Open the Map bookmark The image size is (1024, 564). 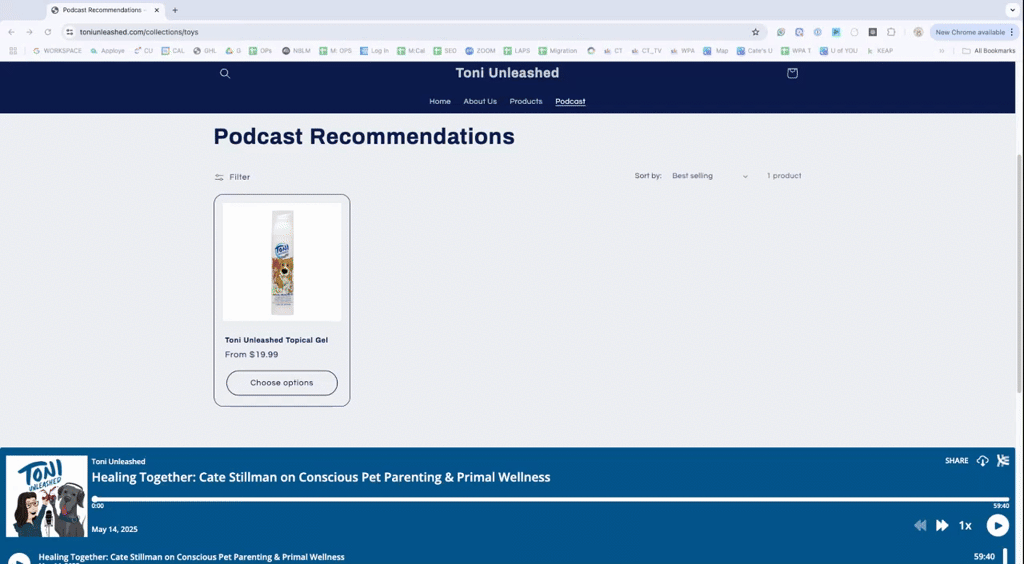coord(715,51)
